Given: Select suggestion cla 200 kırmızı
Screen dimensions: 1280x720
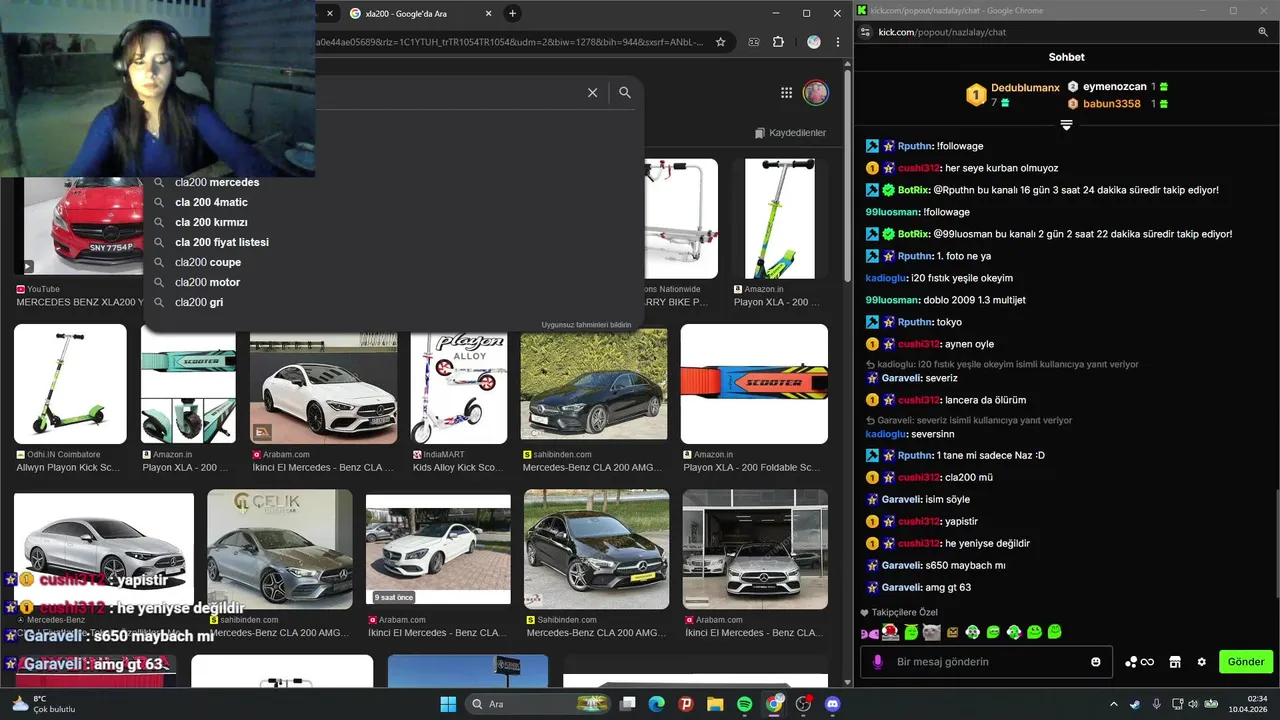Looking at the screenshot, I should [211, 222].
